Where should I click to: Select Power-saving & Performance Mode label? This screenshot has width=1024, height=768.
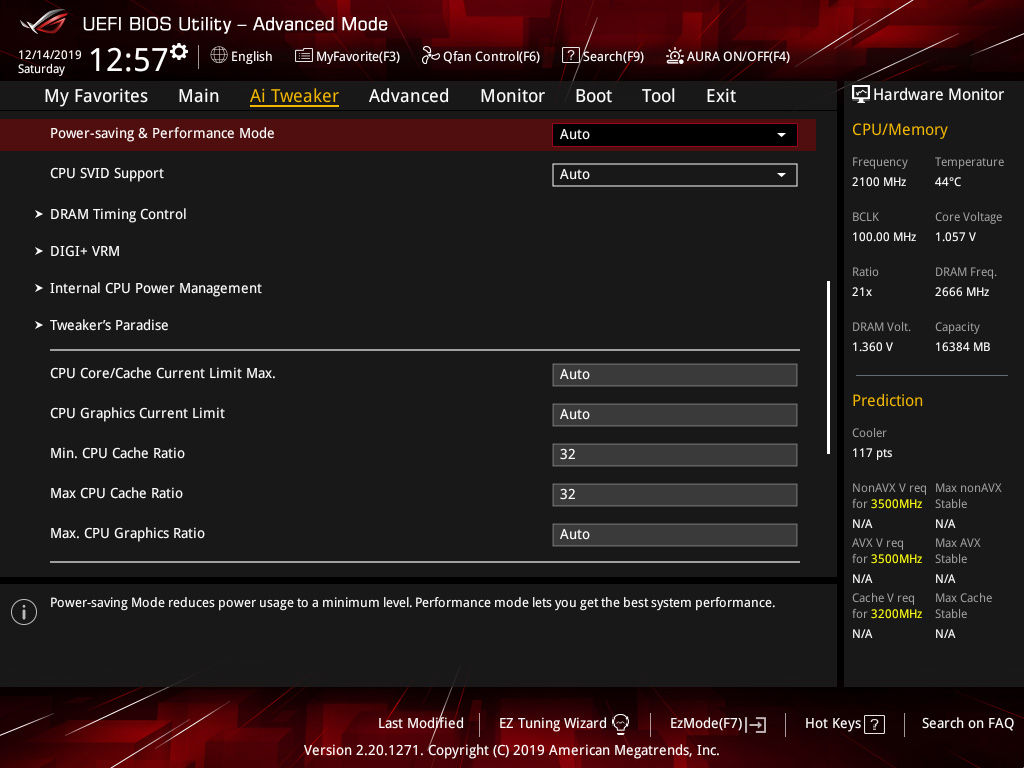pos(162,133)
